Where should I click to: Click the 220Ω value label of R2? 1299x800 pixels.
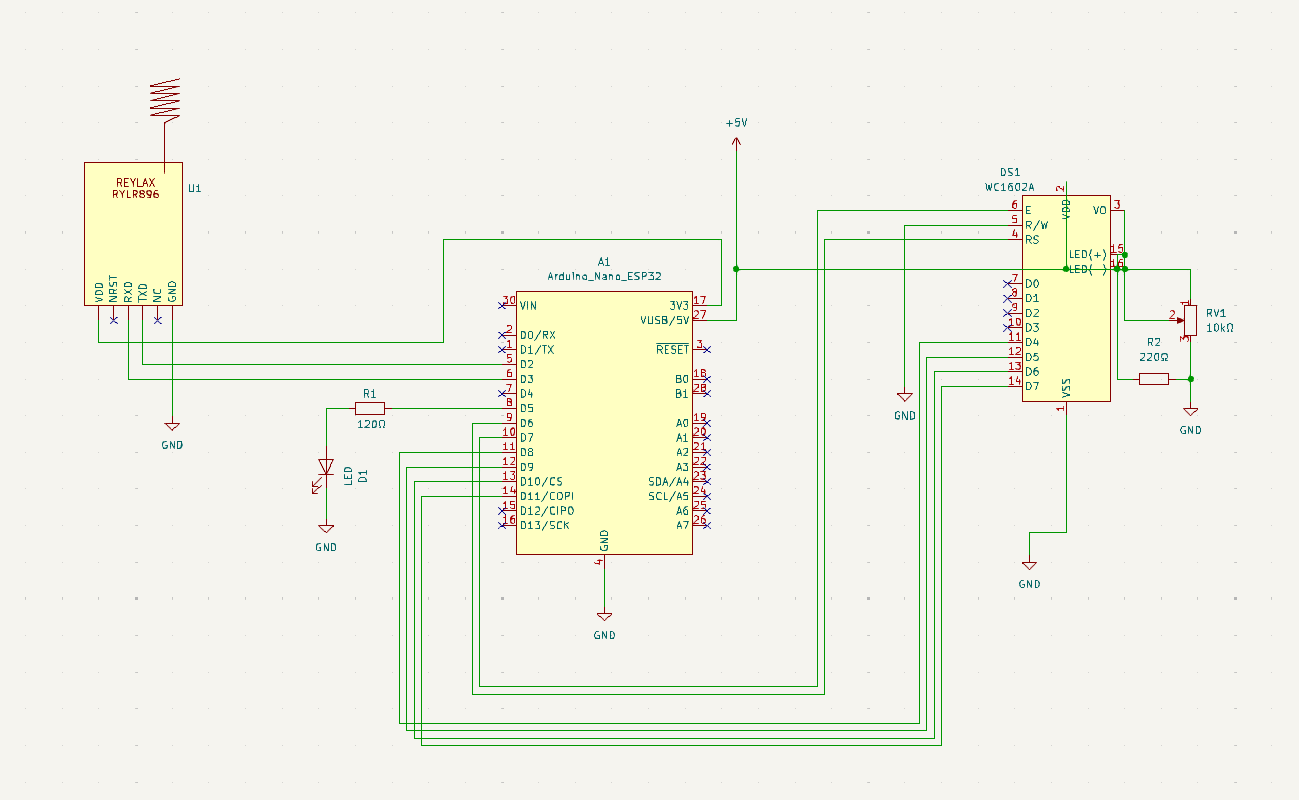[x=1154, y=356]
